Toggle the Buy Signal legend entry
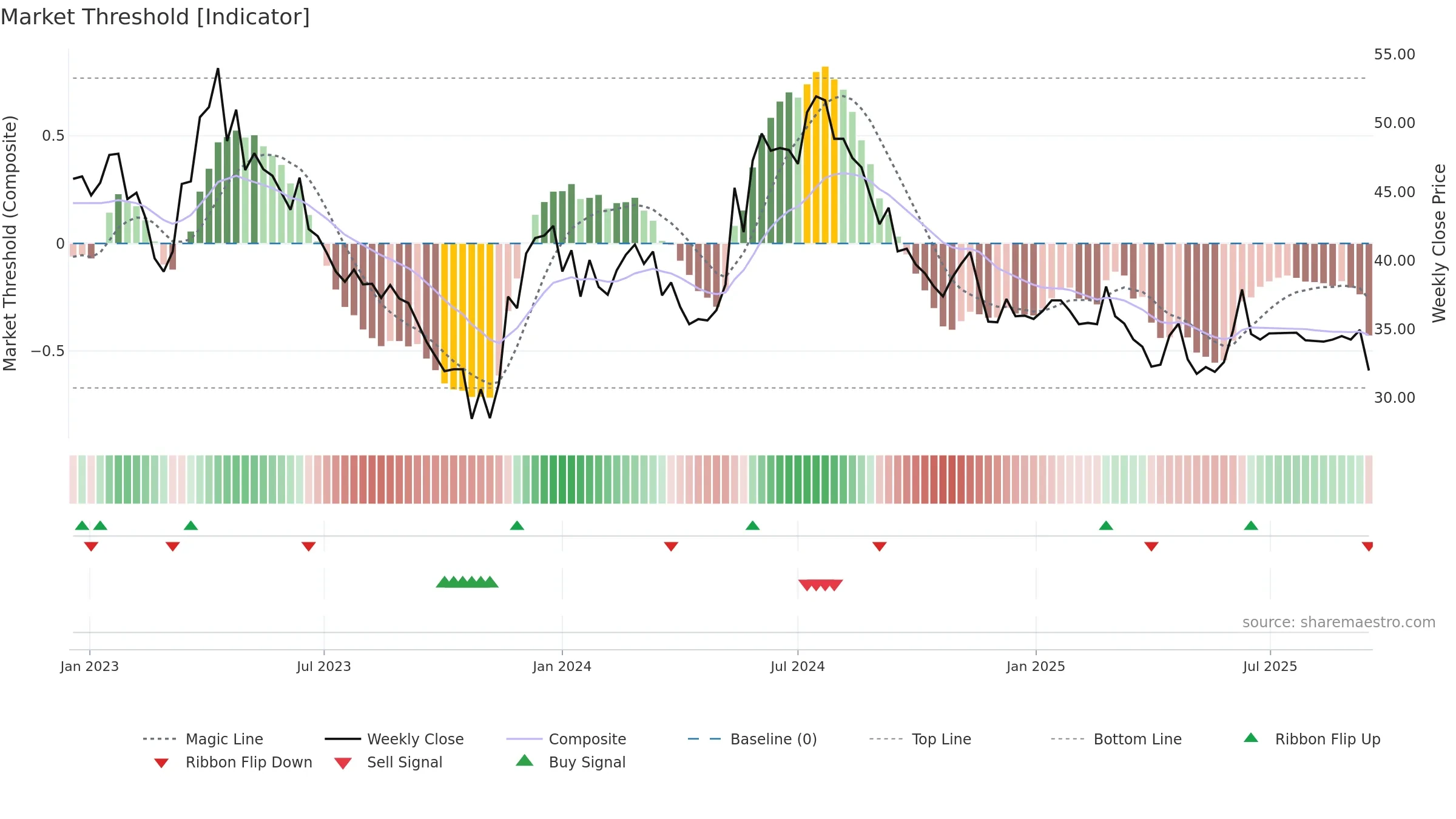The height and width of the screenshot is (819, 1456). 570,762
